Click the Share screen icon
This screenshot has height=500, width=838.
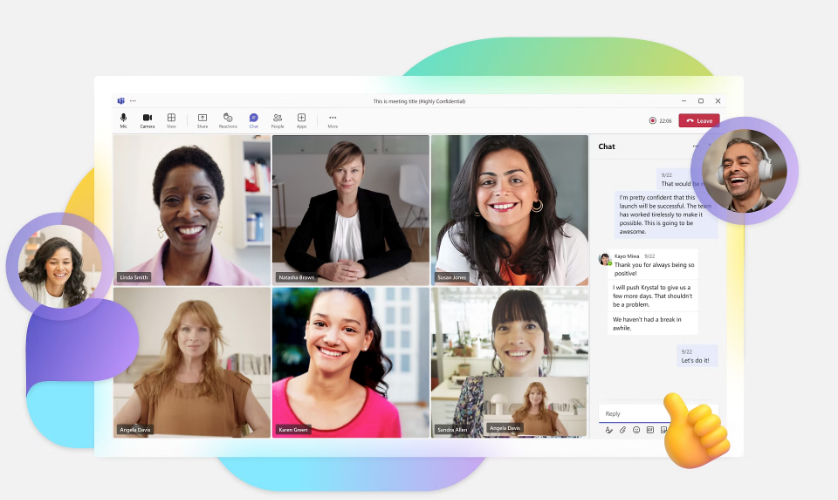[202, 119]
